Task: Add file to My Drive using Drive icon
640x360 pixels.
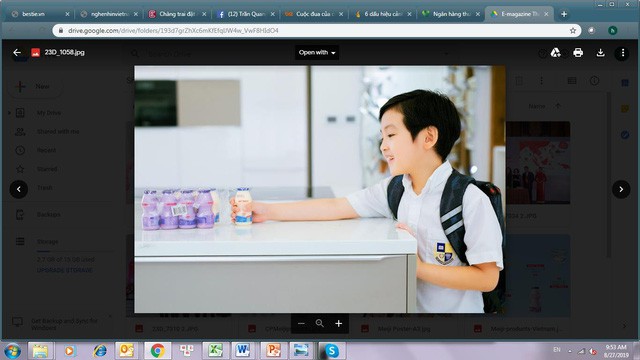Action: pos(556,52)
